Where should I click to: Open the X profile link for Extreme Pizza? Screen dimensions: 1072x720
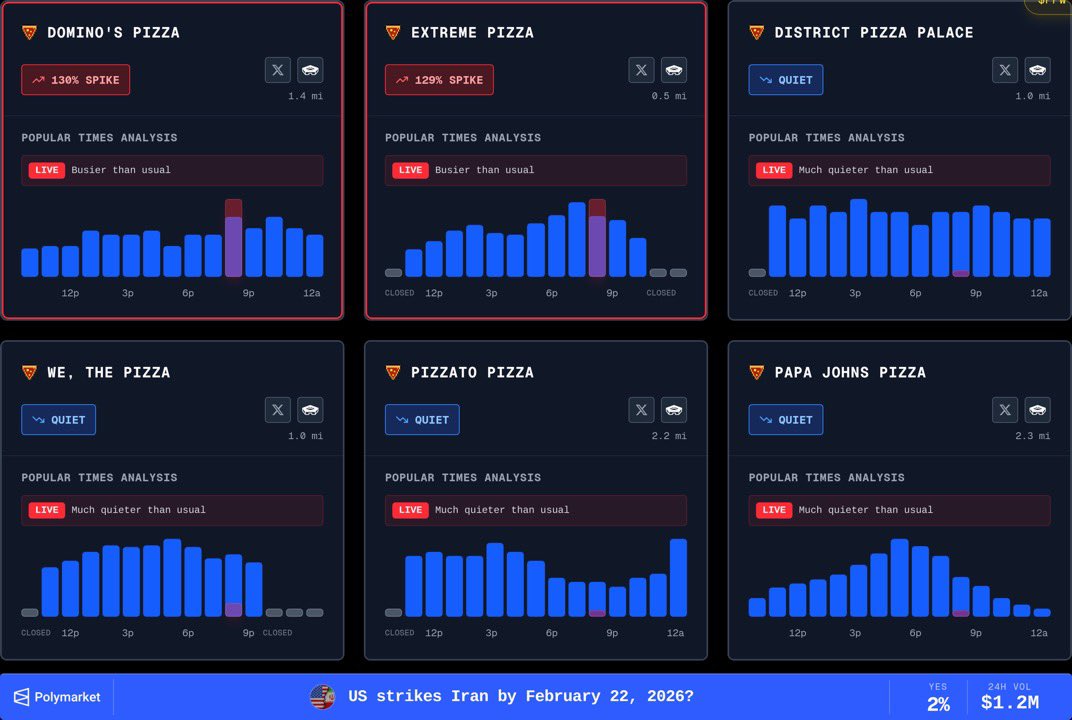pos(641,70)
